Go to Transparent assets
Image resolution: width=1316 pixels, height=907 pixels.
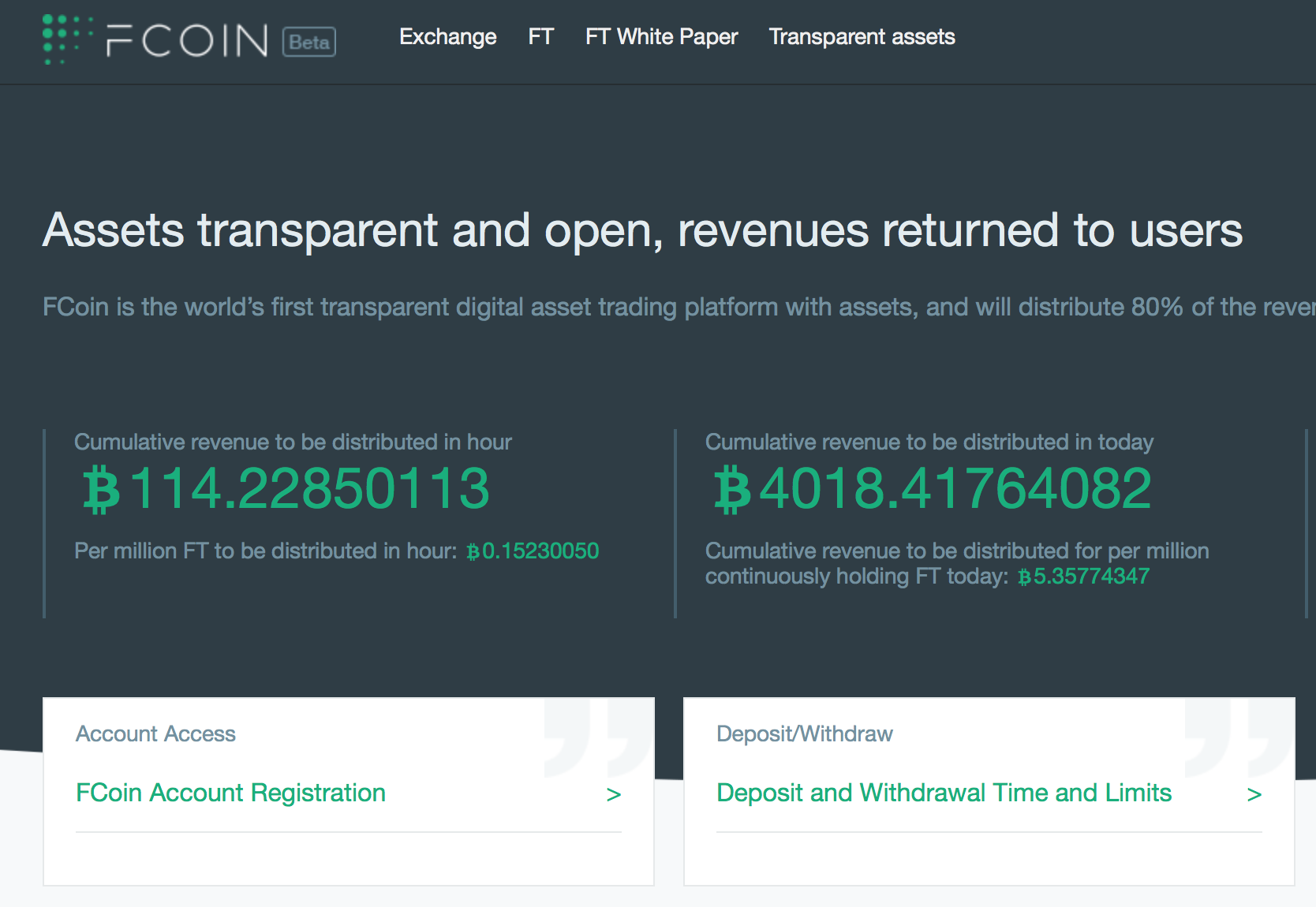pos(862,37)
